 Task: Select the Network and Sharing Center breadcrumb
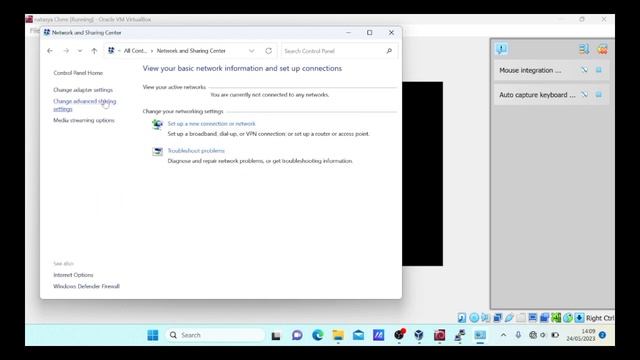click(x=191, y=51)
